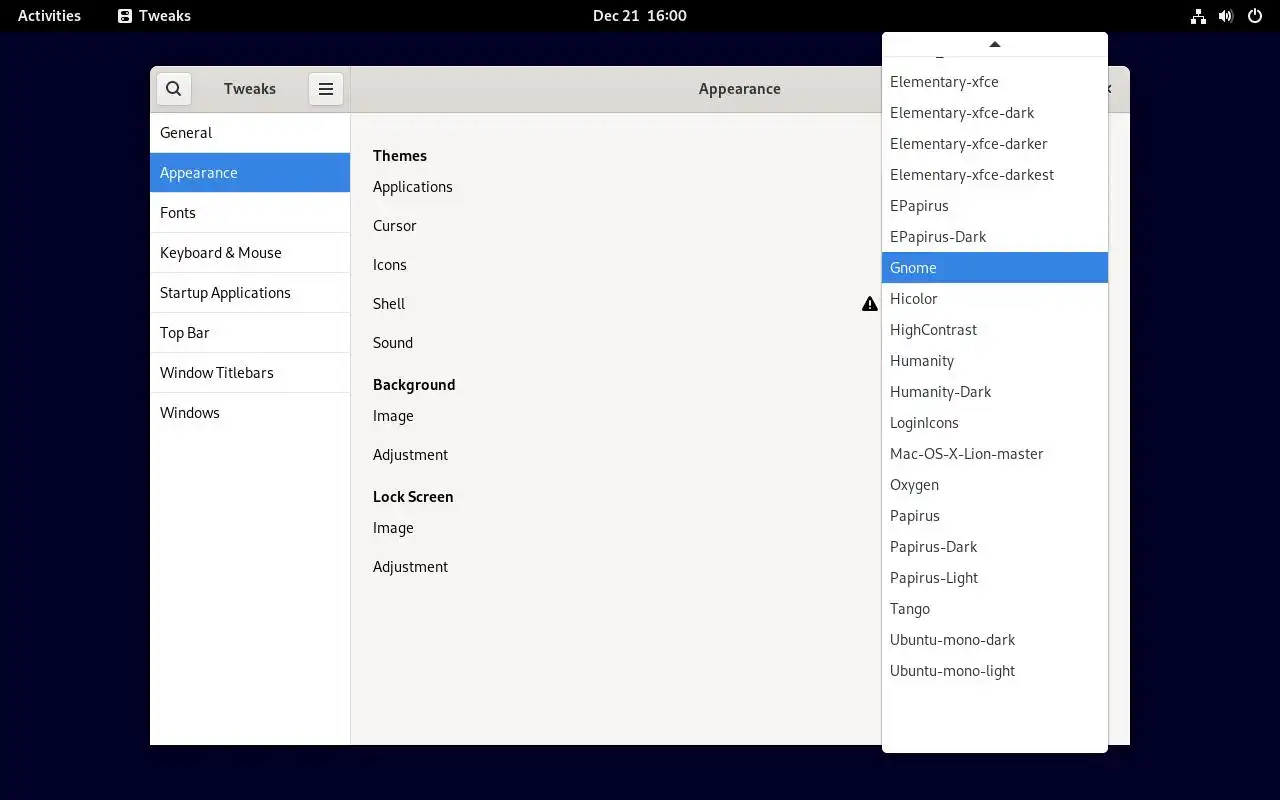Image resolution: width=1280 pixels, height=800 pixels.
Task: Select Humanity-Dark from the list
Action: point(995,391)
